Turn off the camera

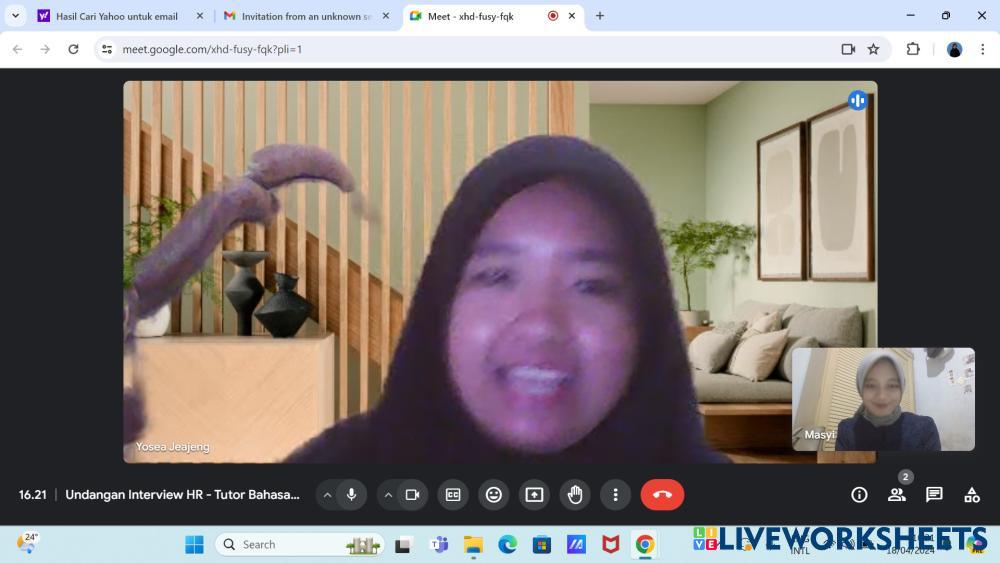412,495
